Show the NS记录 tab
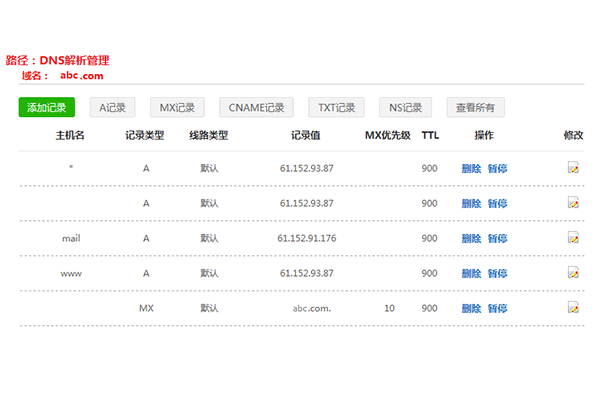 pos(405,107)
